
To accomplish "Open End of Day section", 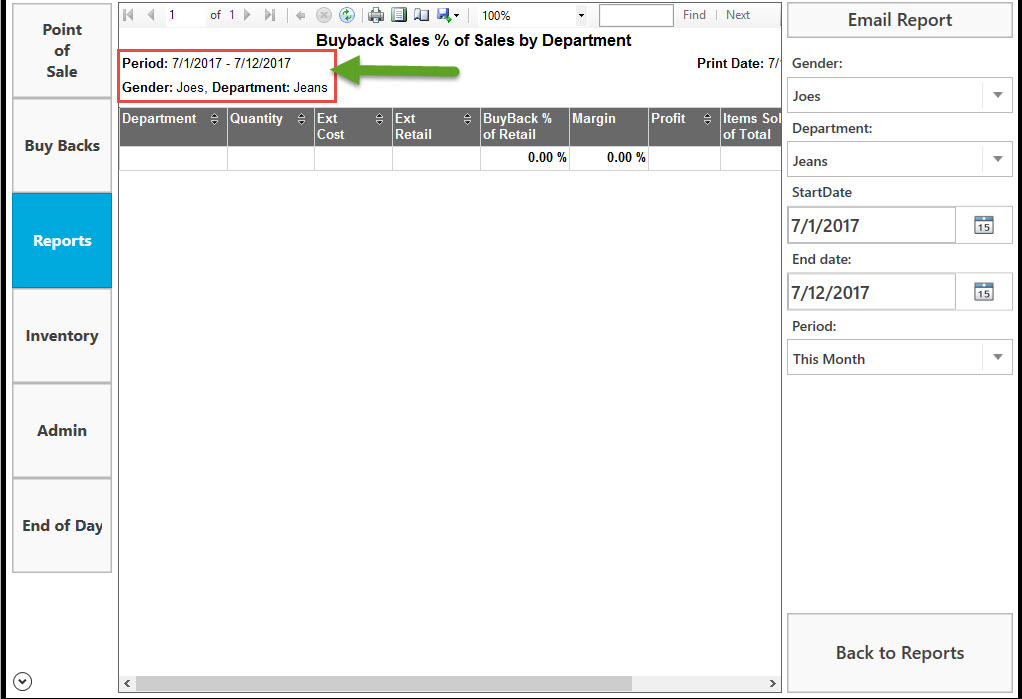I will point(62,526).
